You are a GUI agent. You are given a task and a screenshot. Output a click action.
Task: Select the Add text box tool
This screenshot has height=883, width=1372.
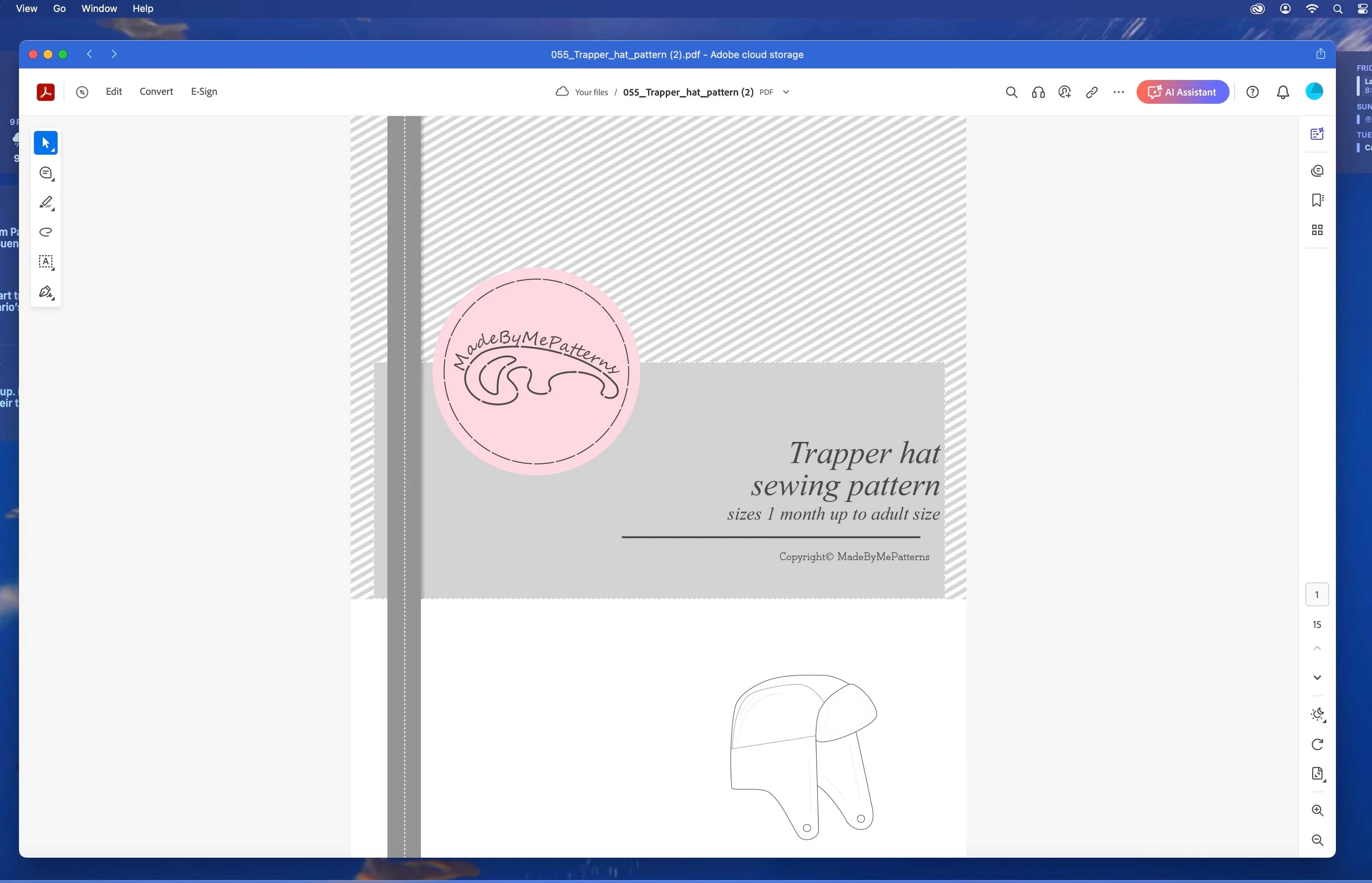pyautogui.click(x=45, y=262)
